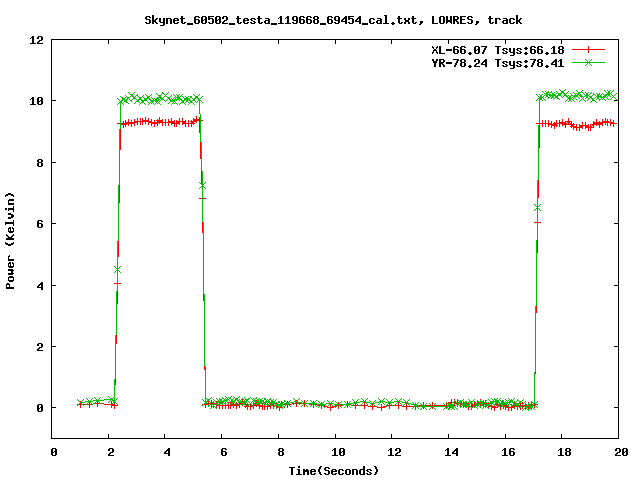Click green rising-edge marker near 4.5 Kelvin
Viewport: 640px width, 480px height.
(x=118, y=270)
